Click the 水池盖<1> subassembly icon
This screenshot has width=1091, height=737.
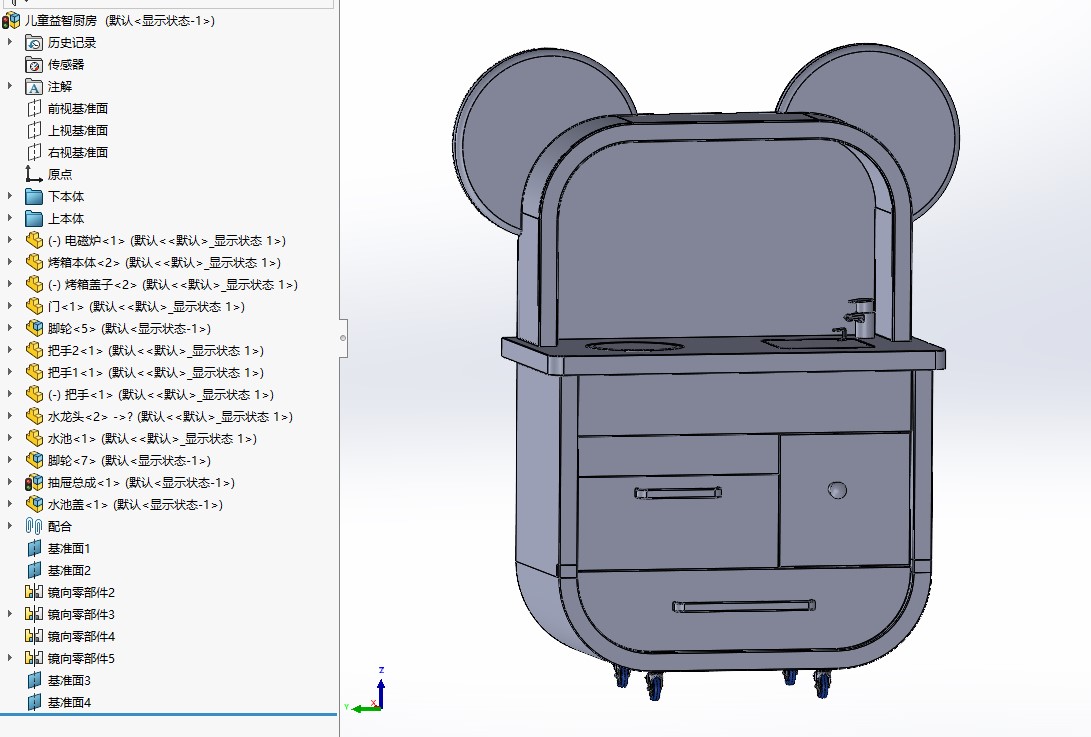[34, 505]
